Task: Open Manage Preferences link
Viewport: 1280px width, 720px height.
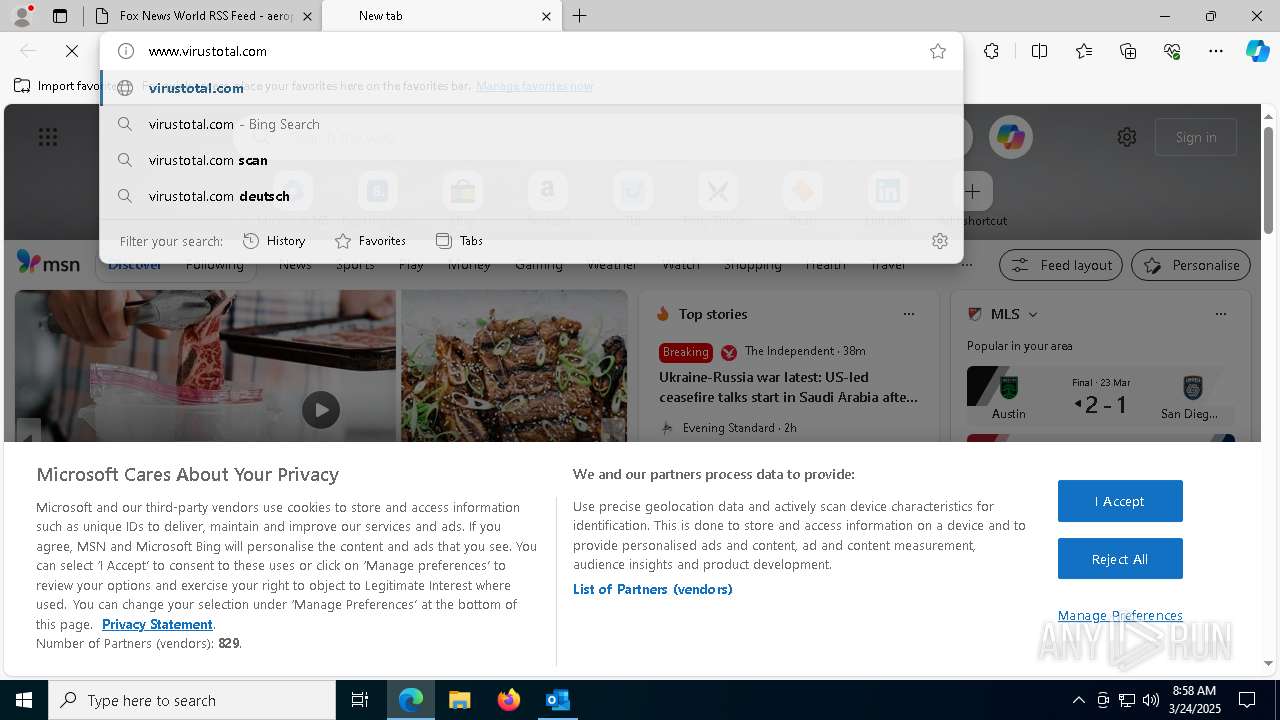Action: click(x=1120, y=615)
